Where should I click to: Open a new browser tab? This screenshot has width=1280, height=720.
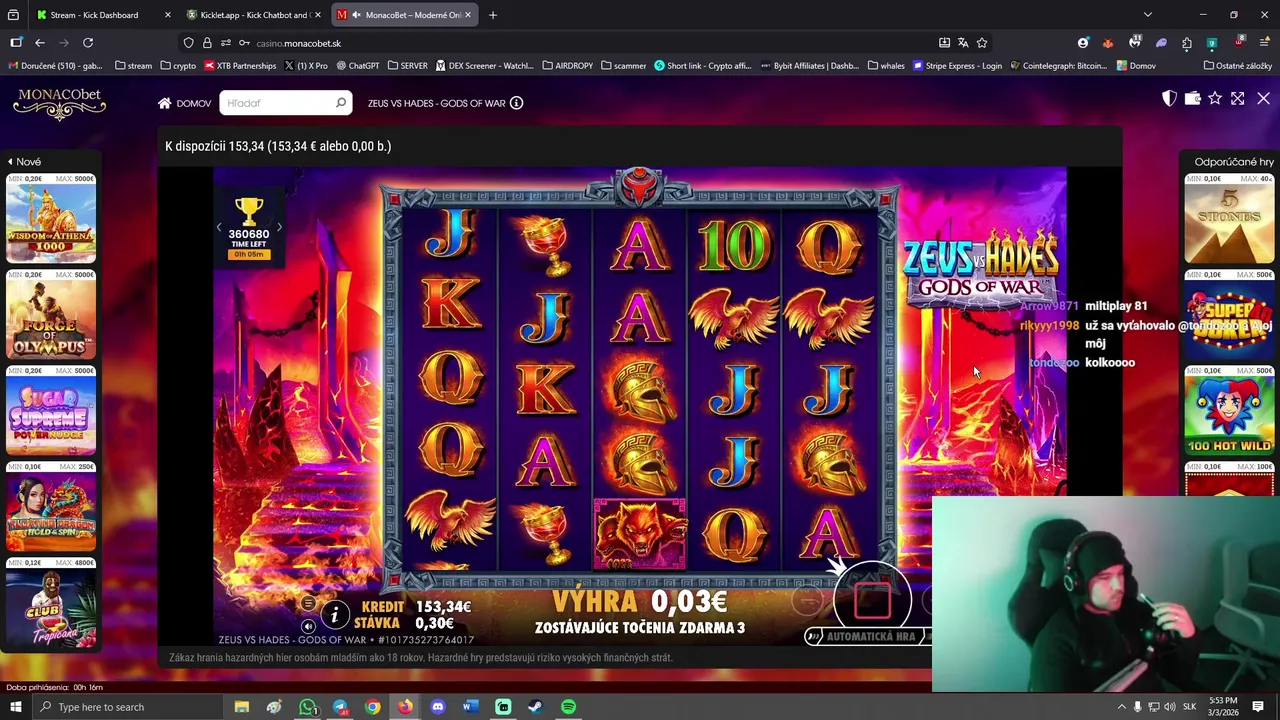[x=492, y=15]
